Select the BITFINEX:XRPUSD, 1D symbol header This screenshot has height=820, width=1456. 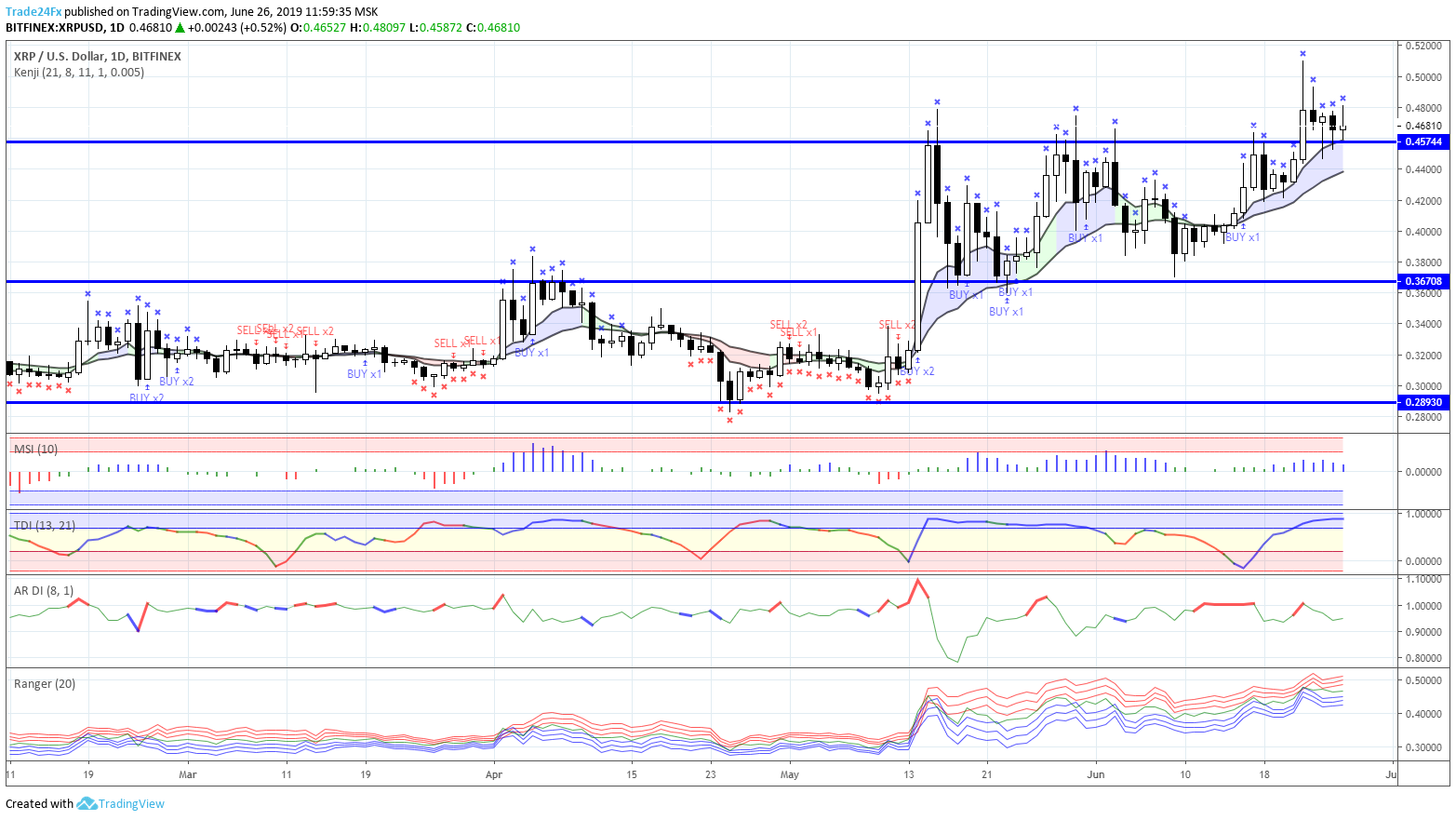65,28
